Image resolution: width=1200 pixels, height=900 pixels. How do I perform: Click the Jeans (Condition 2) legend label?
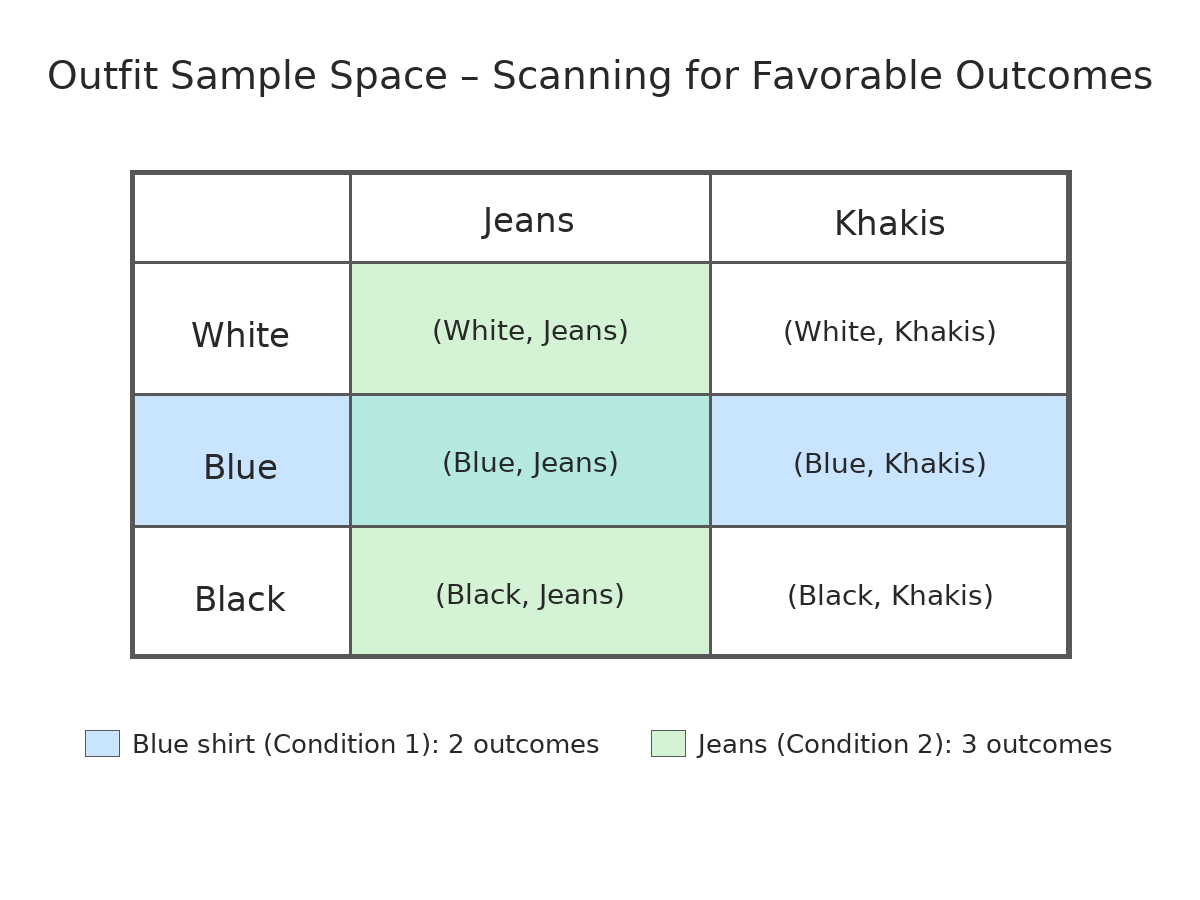(905, 745)
